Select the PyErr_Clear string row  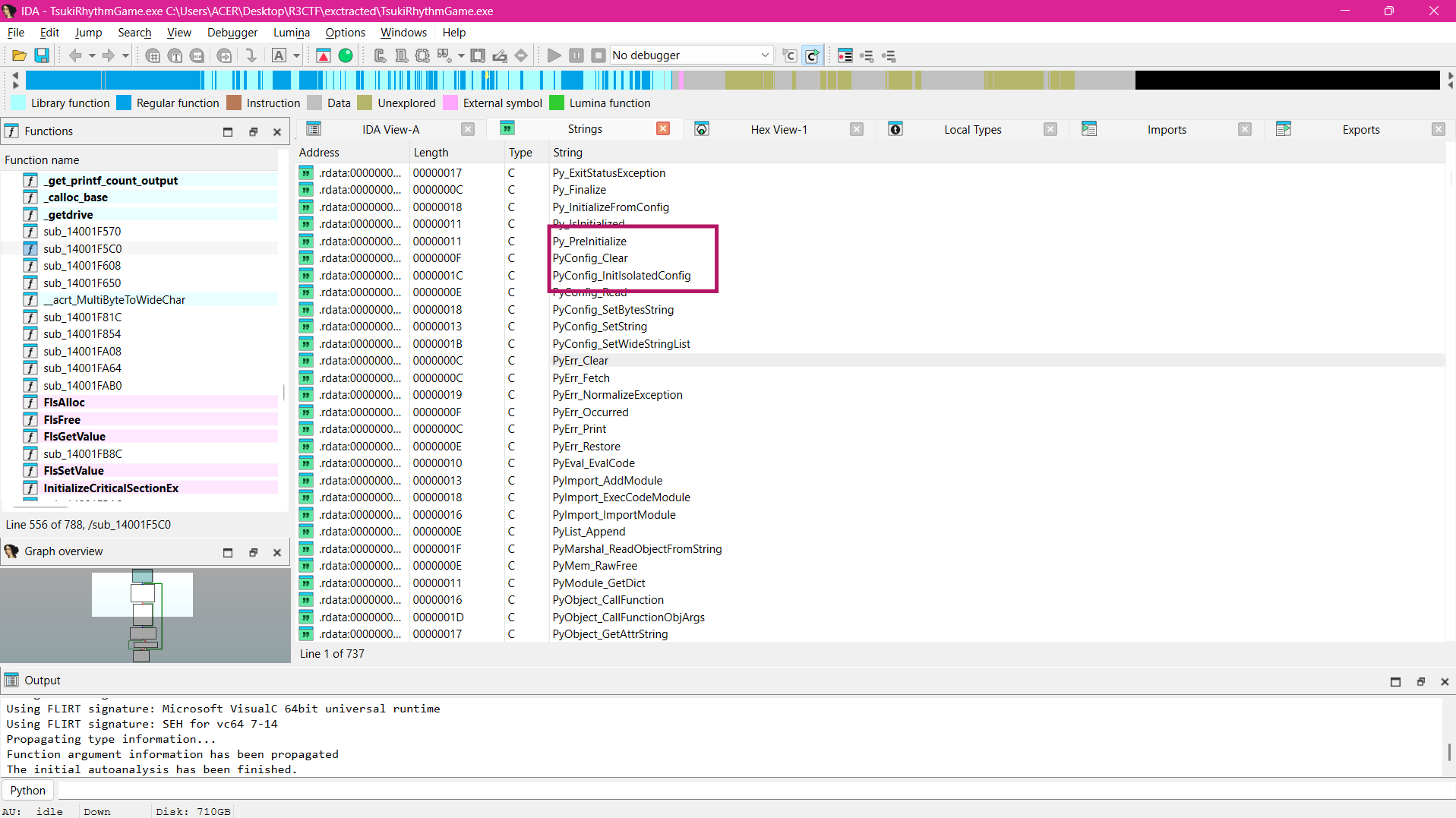click(x=871, y=361)
